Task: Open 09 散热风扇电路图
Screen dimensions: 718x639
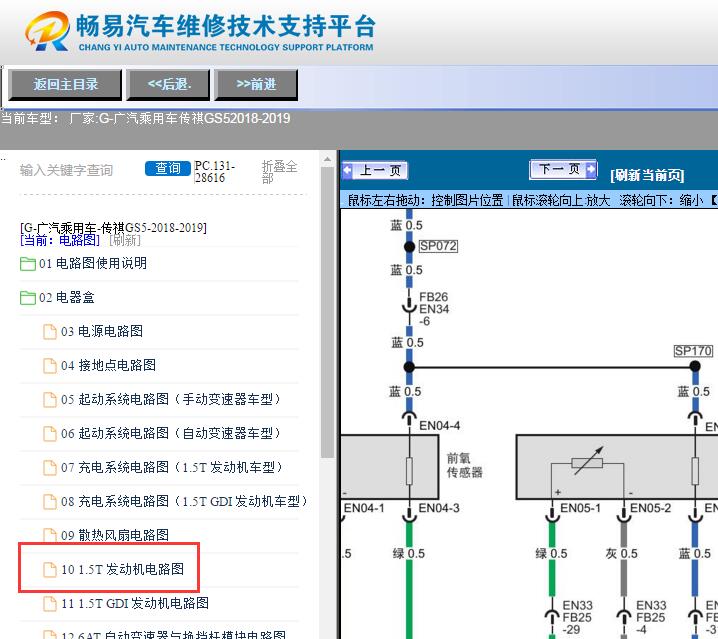Action: pyautogui.click(x=115, y=535)
